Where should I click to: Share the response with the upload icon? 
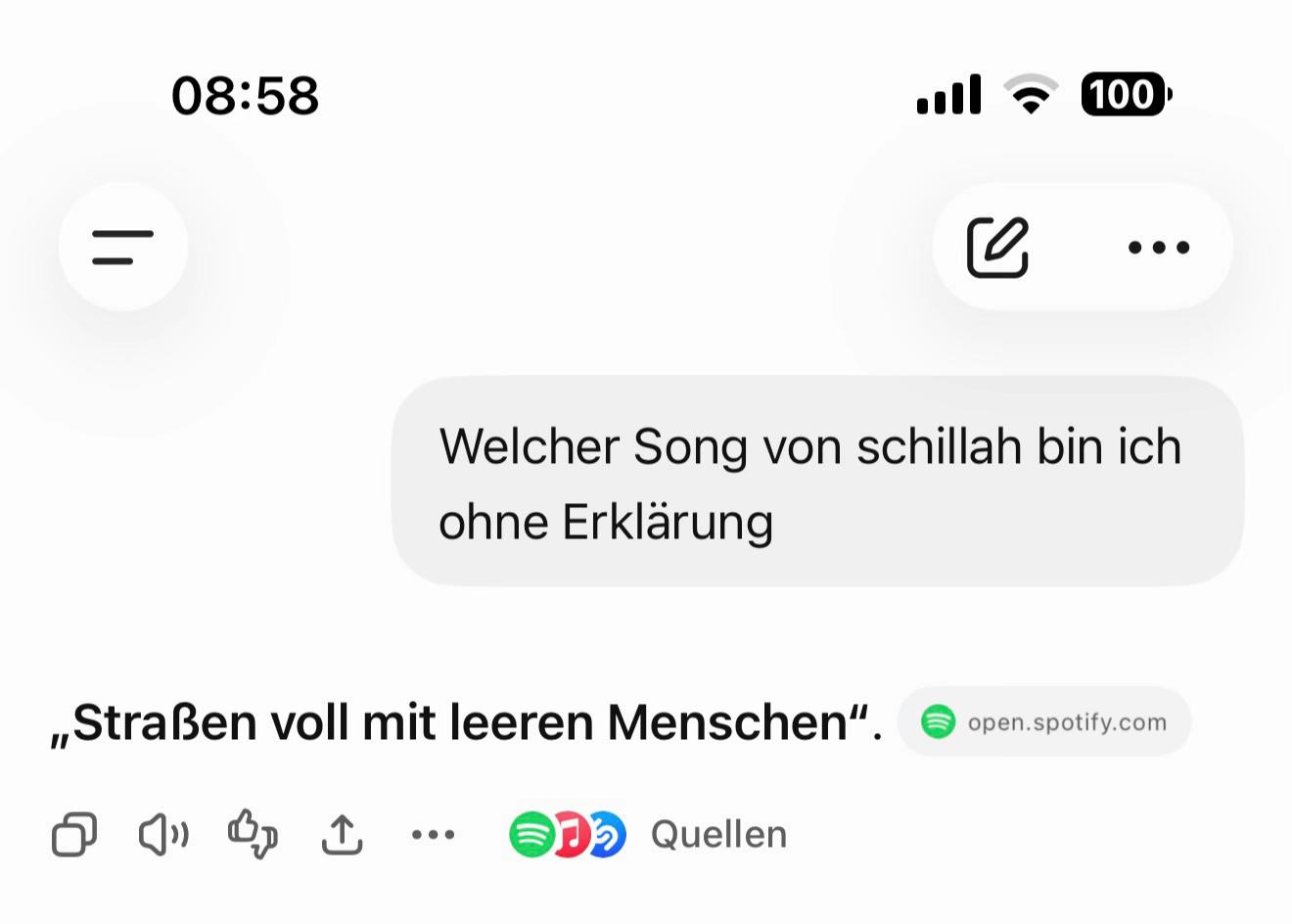343,835
